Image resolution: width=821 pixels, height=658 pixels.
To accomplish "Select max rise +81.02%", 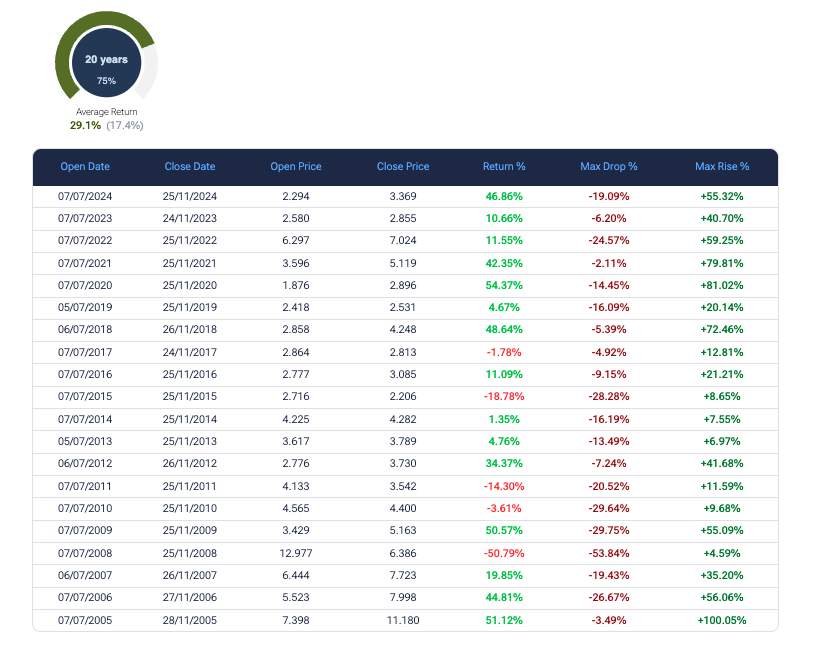I will (722, 285).
